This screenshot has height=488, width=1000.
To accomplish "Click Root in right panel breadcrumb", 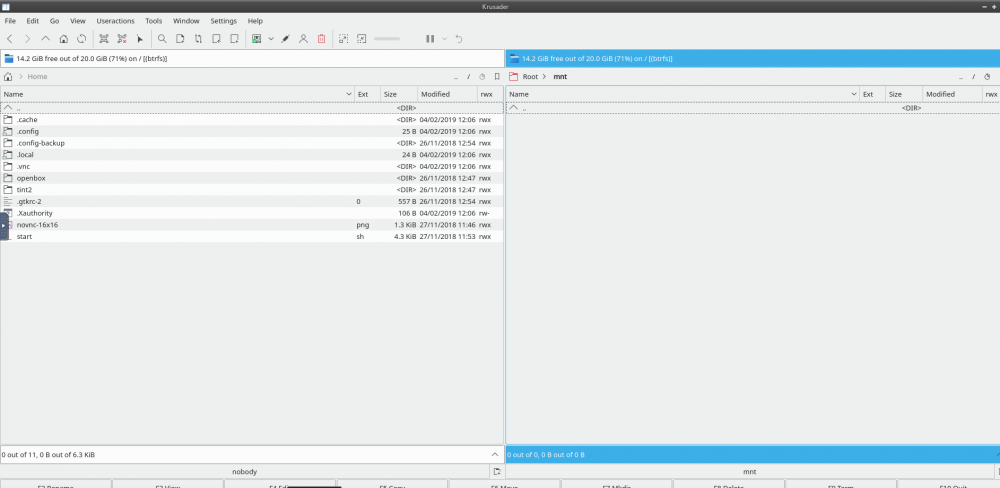I will [530, 77].
